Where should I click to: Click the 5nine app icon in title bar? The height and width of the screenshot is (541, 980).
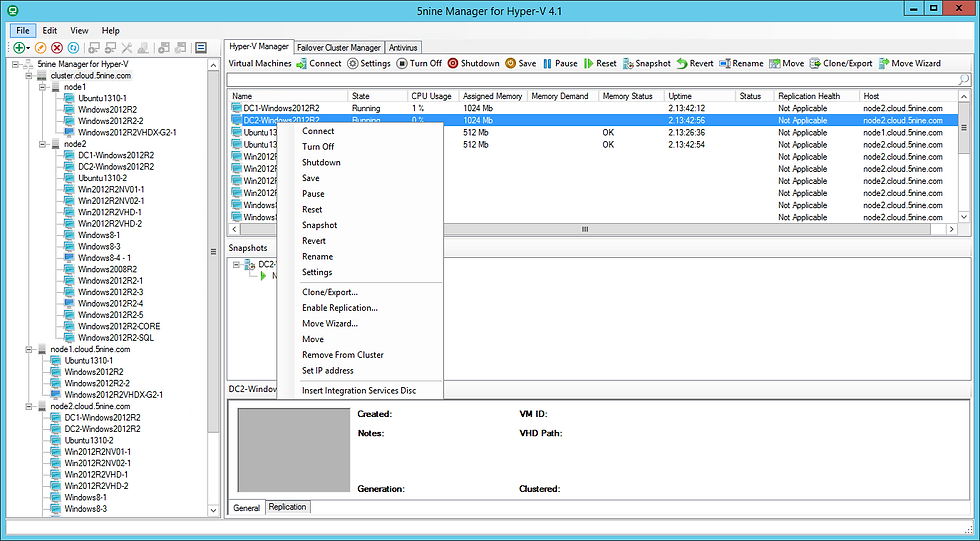[12, 10]
